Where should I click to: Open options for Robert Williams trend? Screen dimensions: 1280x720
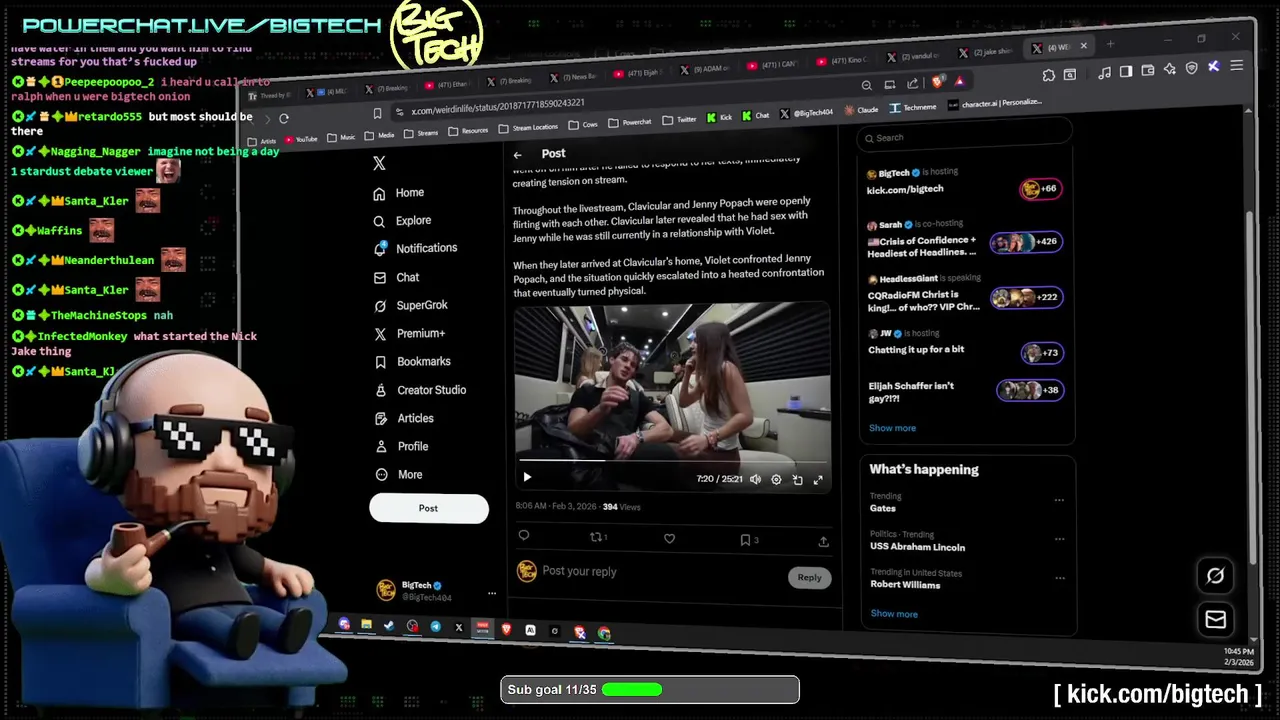1060,577
